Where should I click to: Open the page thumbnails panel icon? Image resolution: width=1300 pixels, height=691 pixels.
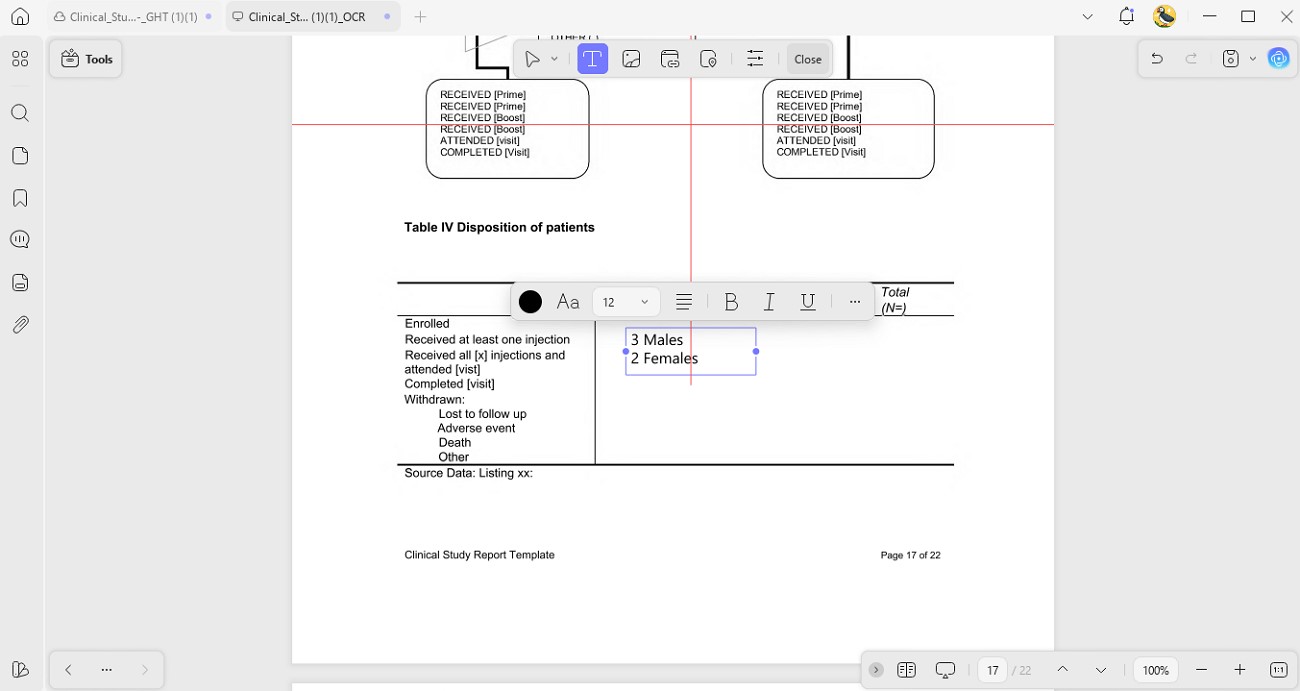pyautogui.click(x=20, y=156)
